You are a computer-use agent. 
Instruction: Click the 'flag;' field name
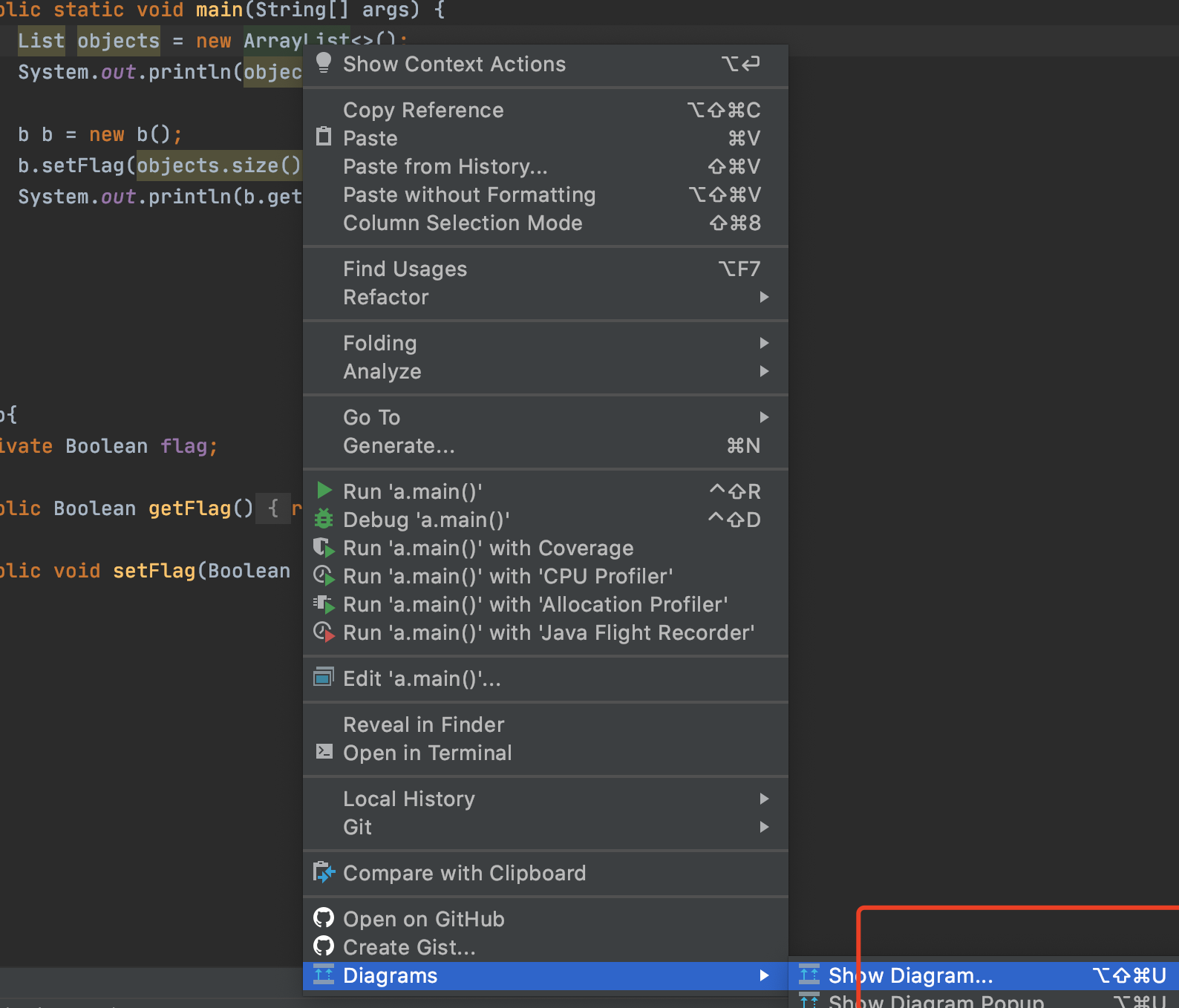point(189,446)
